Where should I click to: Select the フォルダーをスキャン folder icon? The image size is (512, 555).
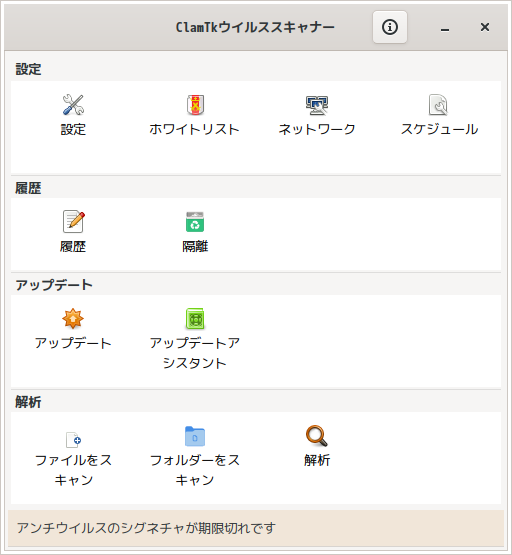click(195, 436)
